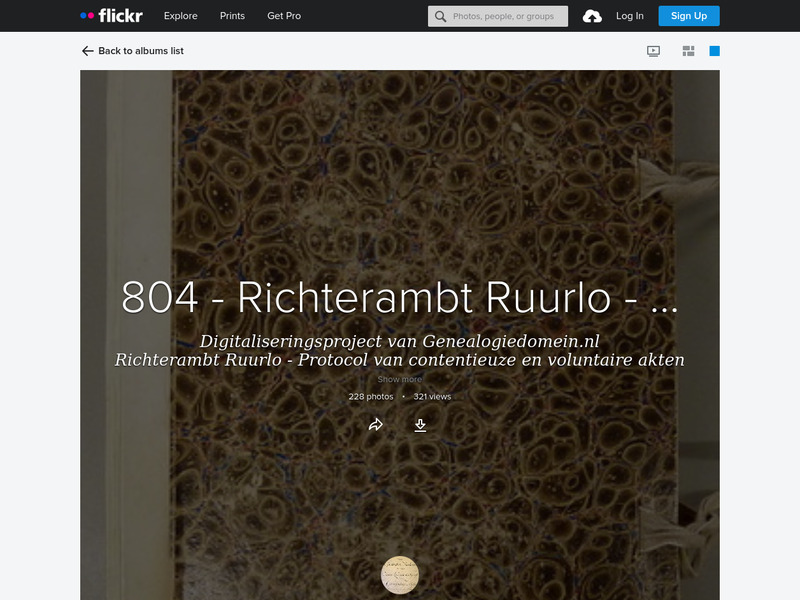Open the upload cloud icon in header
The image size is (800, 600).
[593, 15]
